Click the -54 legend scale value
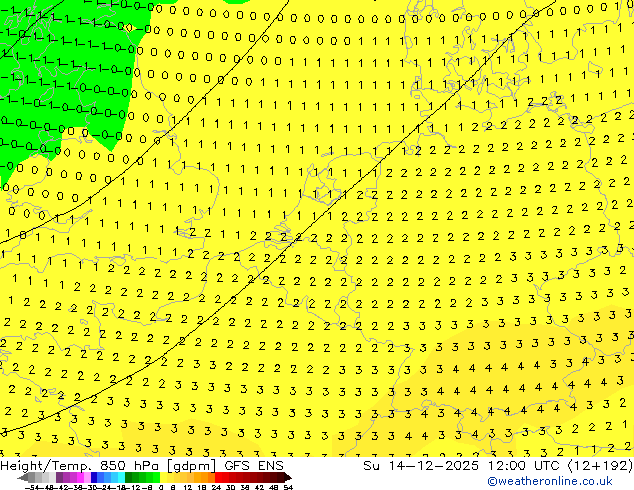634x490 pixels. pyautogui.click(x=32, y=487)
